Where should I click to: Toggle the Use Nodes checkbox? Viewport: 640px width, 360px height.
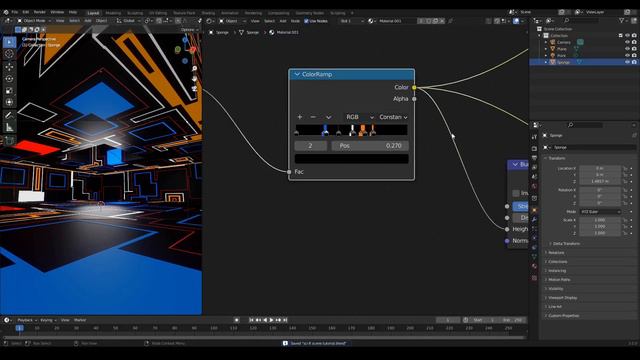point(307,21)
